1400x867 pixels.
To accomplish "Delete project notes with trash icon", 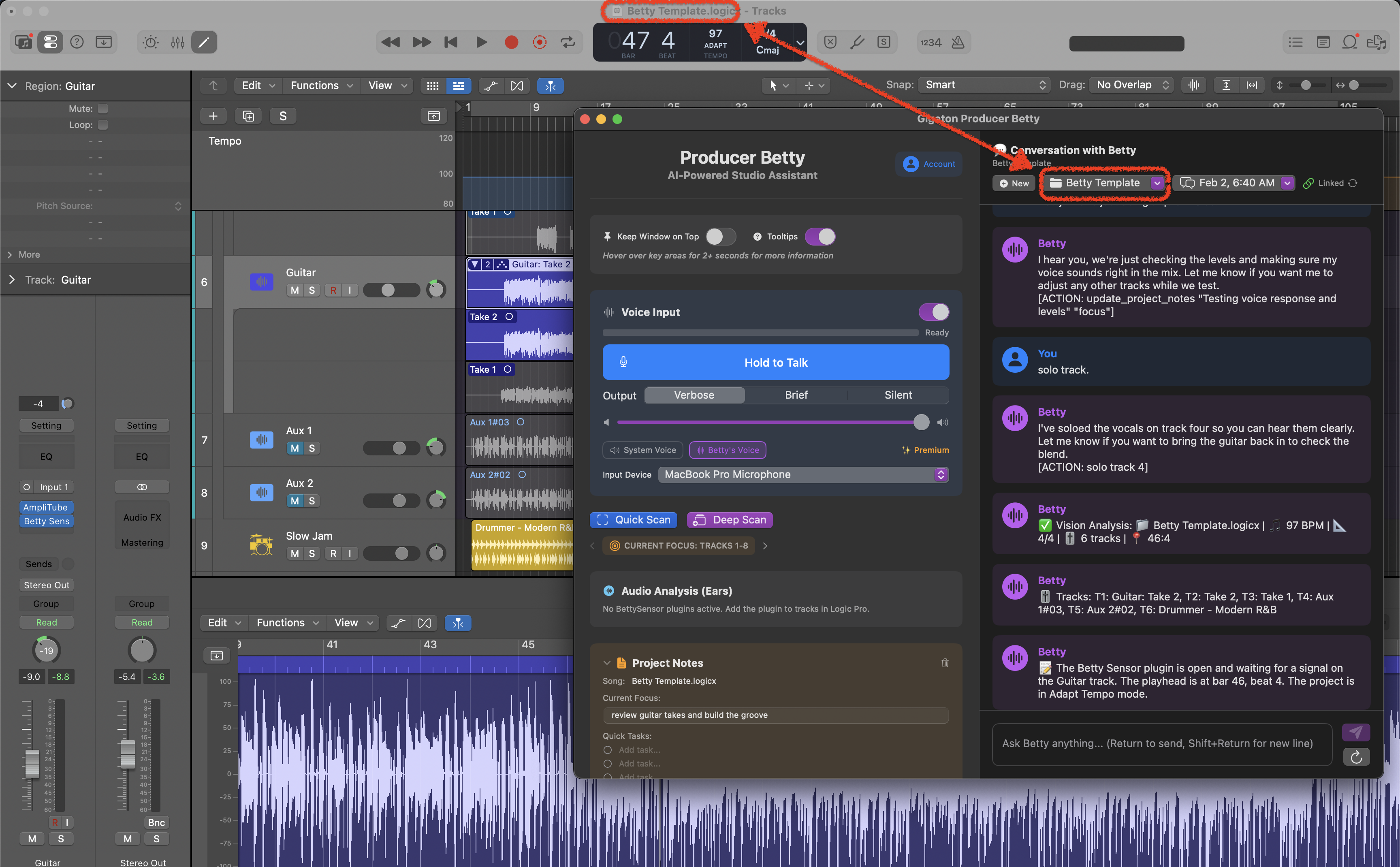I will [945, 663].
